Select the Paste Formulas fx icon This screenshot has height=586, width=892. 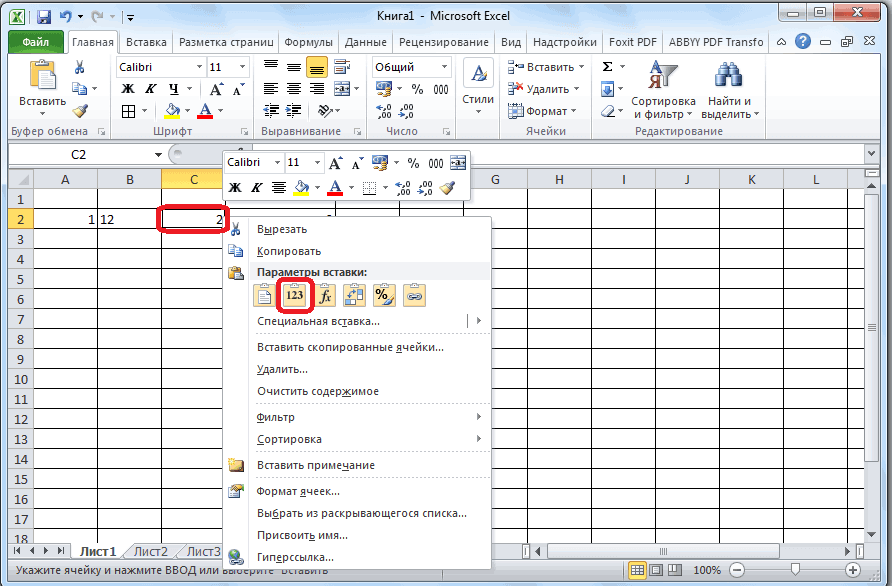click(324, 295)
